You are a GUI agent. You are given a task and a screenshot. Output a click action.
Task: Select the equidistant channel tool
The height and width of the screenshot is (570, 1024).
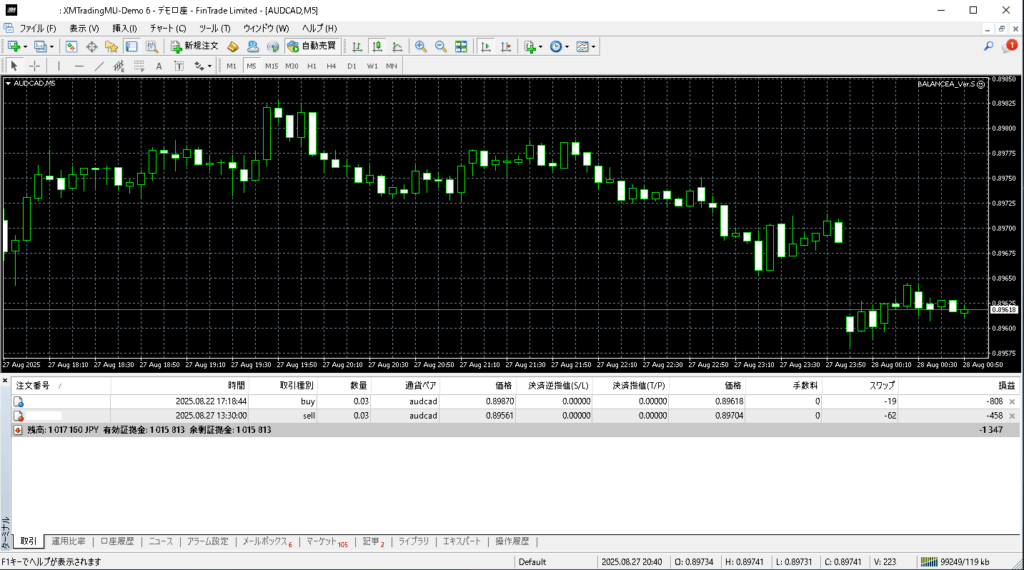pos(119,66)
